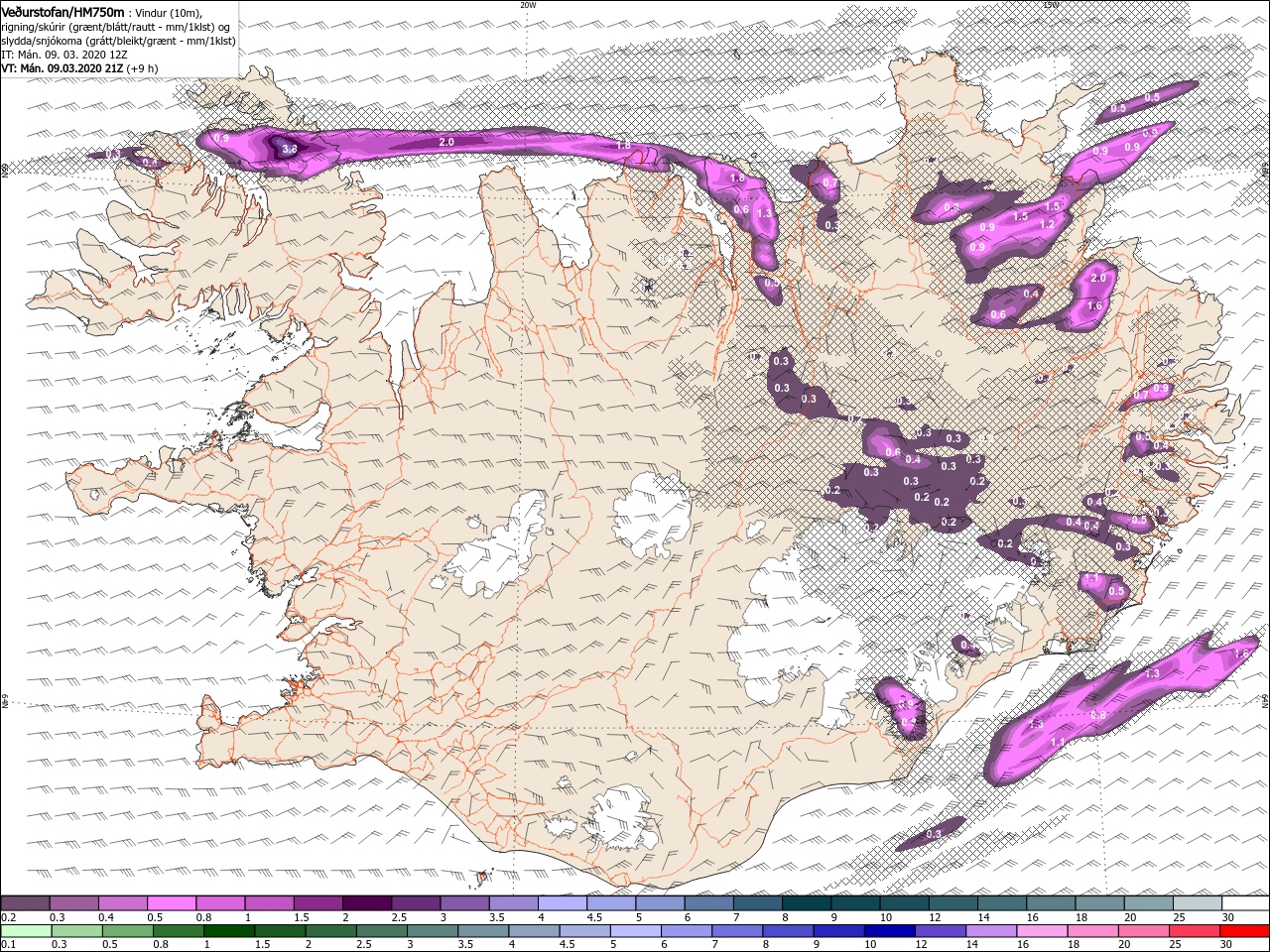
Task: Click the 1.2 snowfall value on the map
Action: click(1046, 224)
